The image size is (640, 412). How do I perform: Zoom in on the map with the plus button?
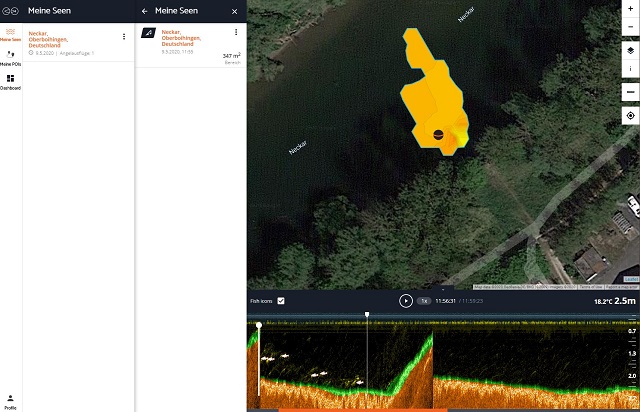pos(631,9)
